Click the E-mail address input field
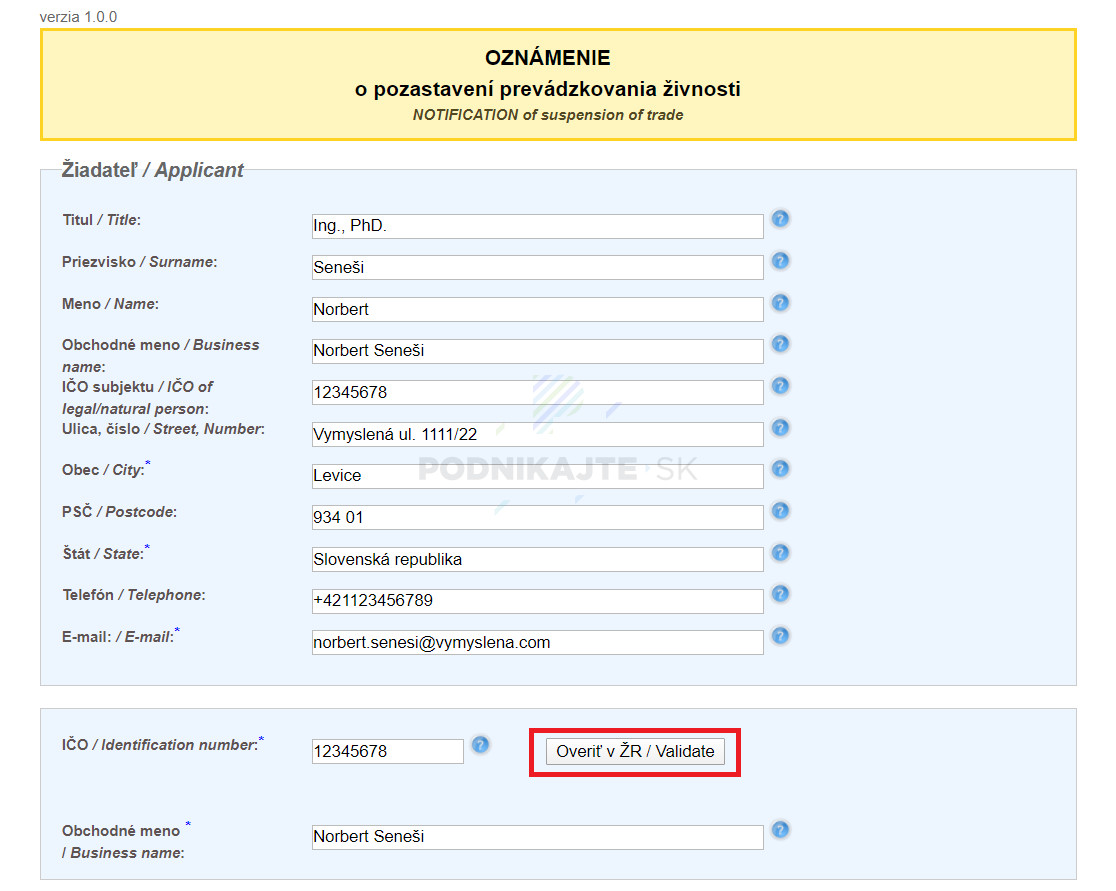This screenshot has height=891, width=1116. [537, 642]
